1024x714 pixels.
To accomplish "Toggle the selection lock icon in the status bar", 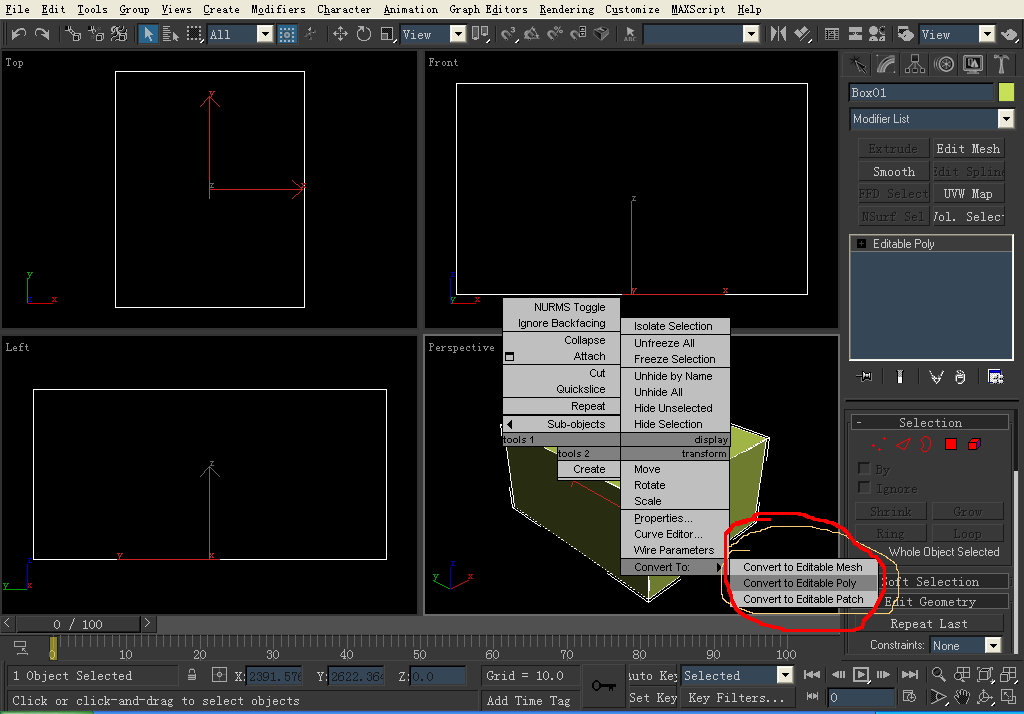I will pos(192,675).
